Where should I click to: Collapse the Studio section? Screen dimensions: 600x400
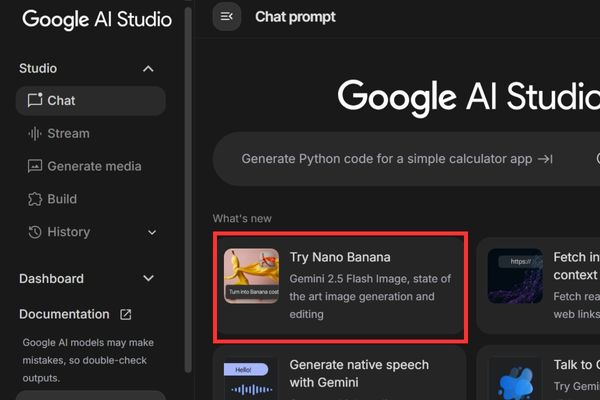coord(148,68)
